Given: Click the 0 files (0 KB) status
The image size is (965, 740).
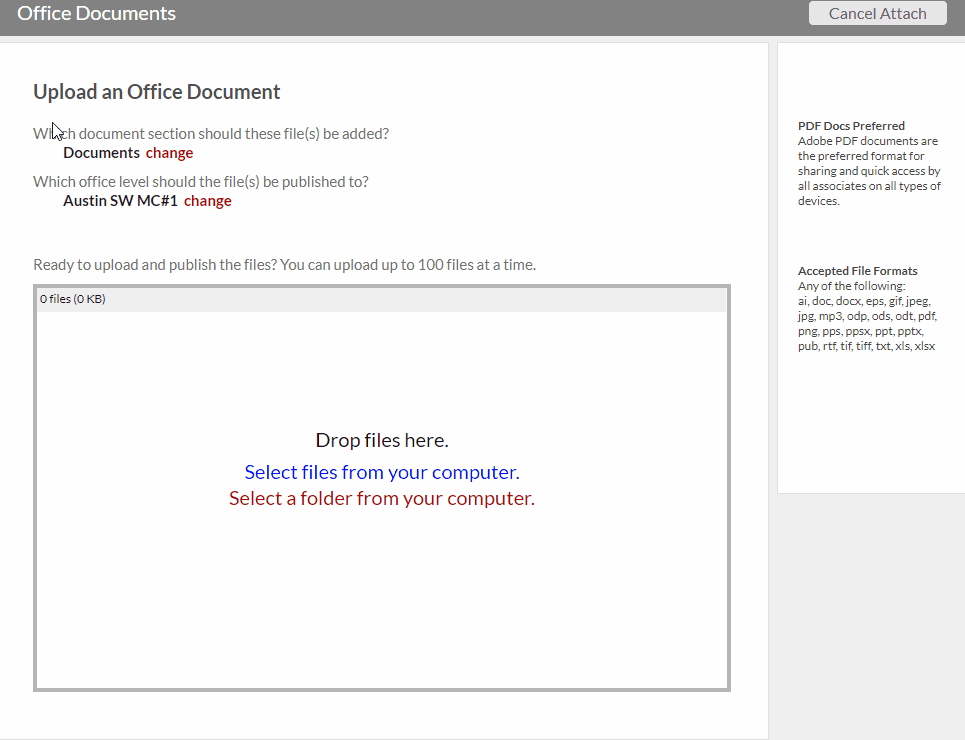Looking at the screenshot, I should pyautogui.click(x=73, y=299).
